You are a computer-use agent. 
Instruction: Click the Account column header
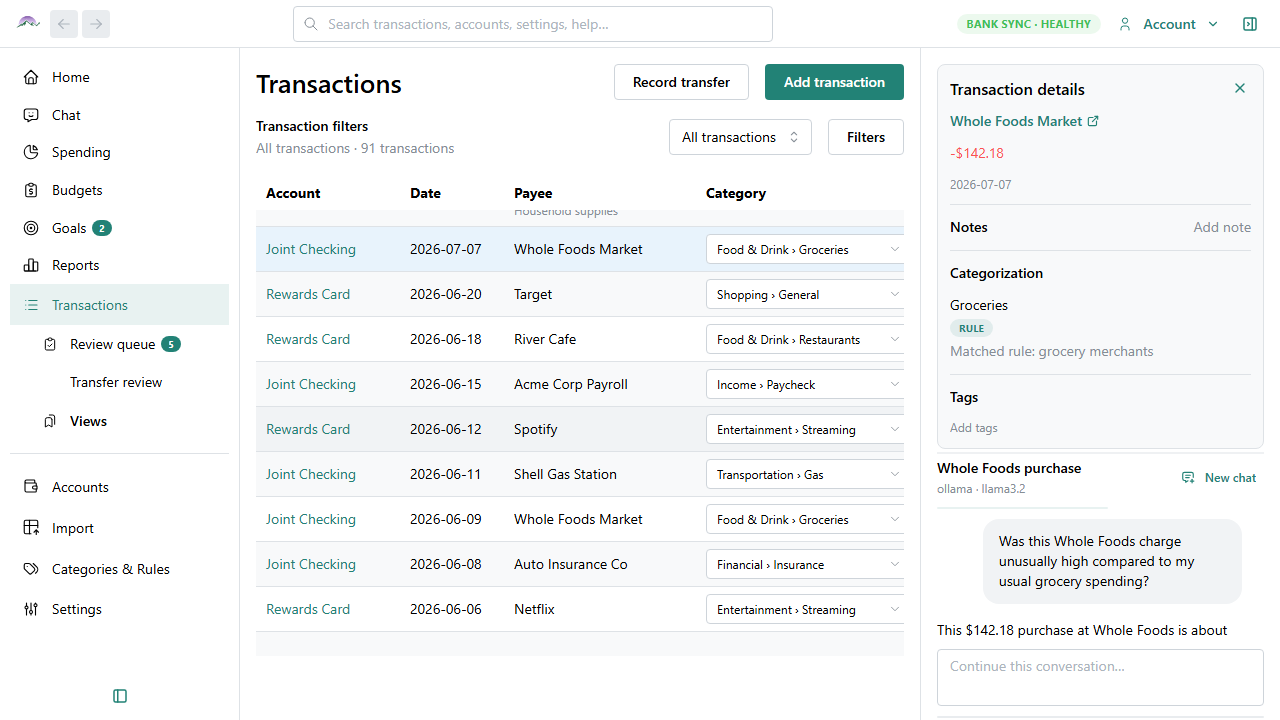(293, 193)
